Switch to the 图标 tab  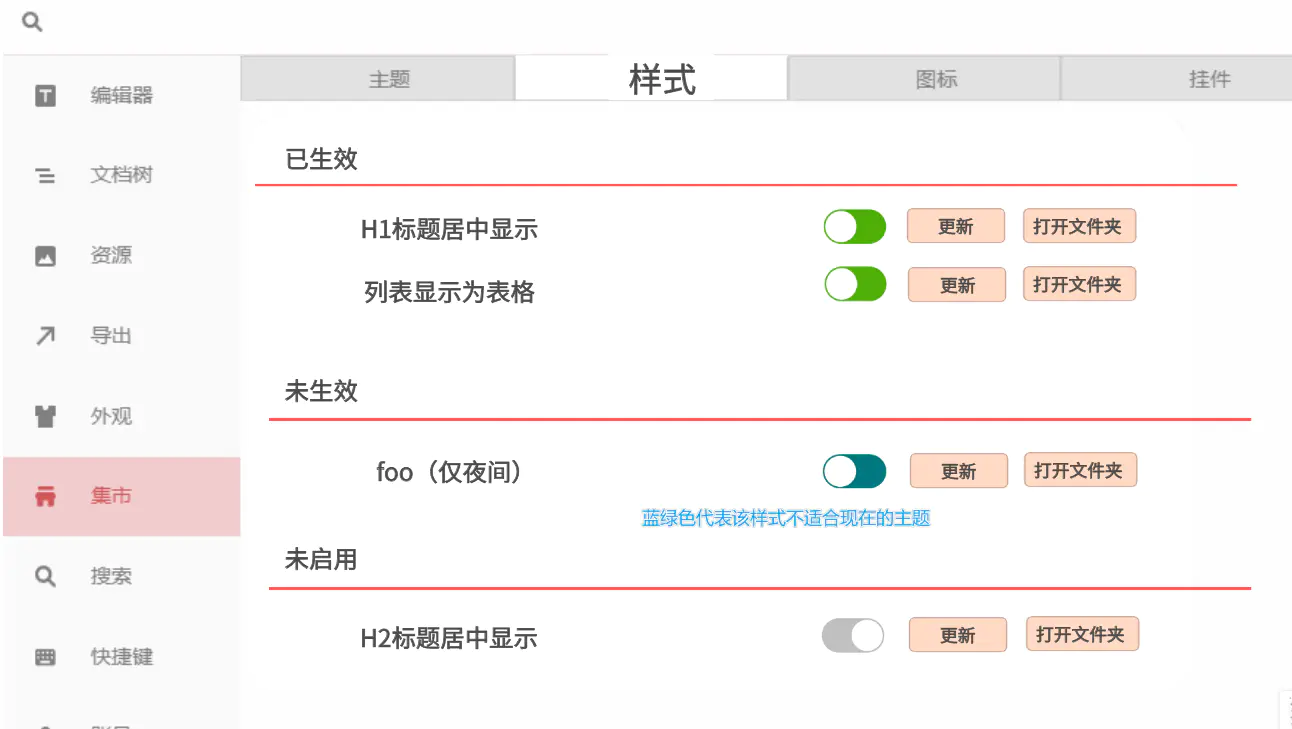936,79
